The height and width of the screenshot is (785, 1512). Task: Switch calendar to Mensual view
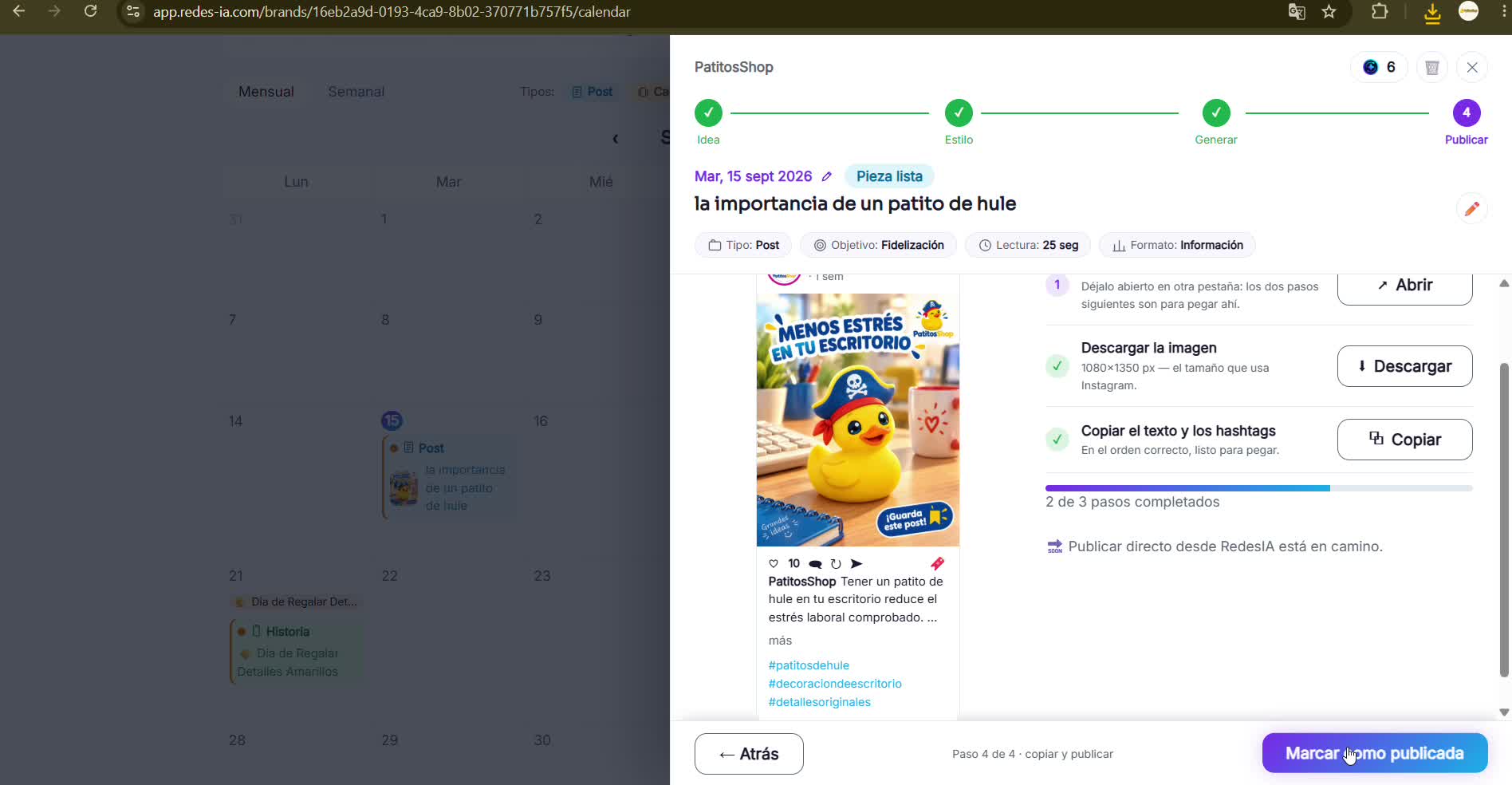[266, 92]
